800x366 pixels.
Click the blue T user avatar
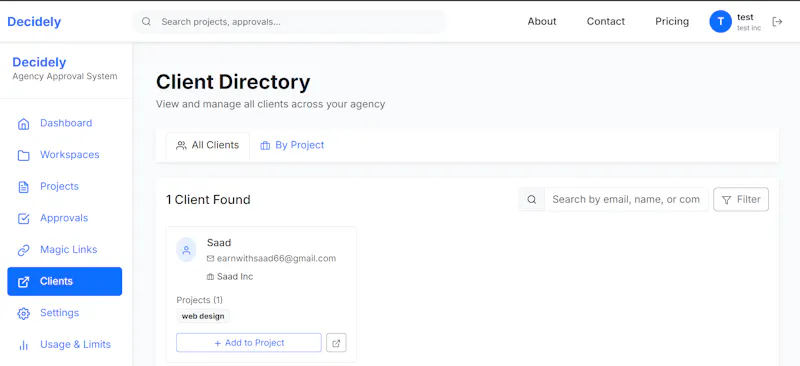pos(720,21)
